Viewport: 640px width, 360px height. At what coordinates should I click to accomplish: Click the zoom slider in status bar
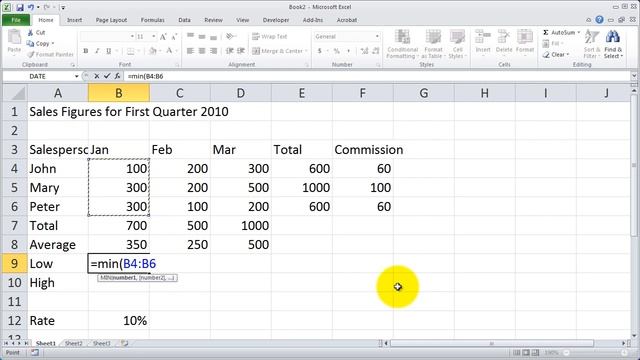pos(595,353)
